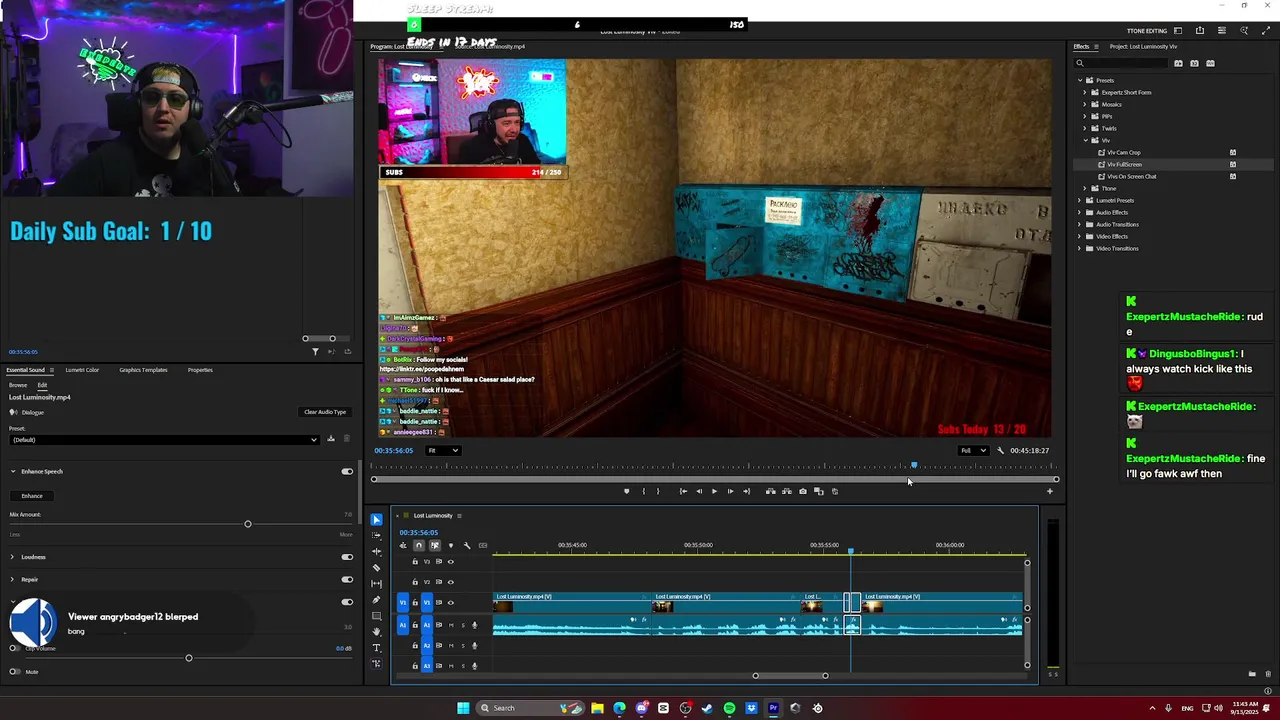1280x720 pixels.
Task: Choose the Ripple Edit tool
Action: point(376,551)
